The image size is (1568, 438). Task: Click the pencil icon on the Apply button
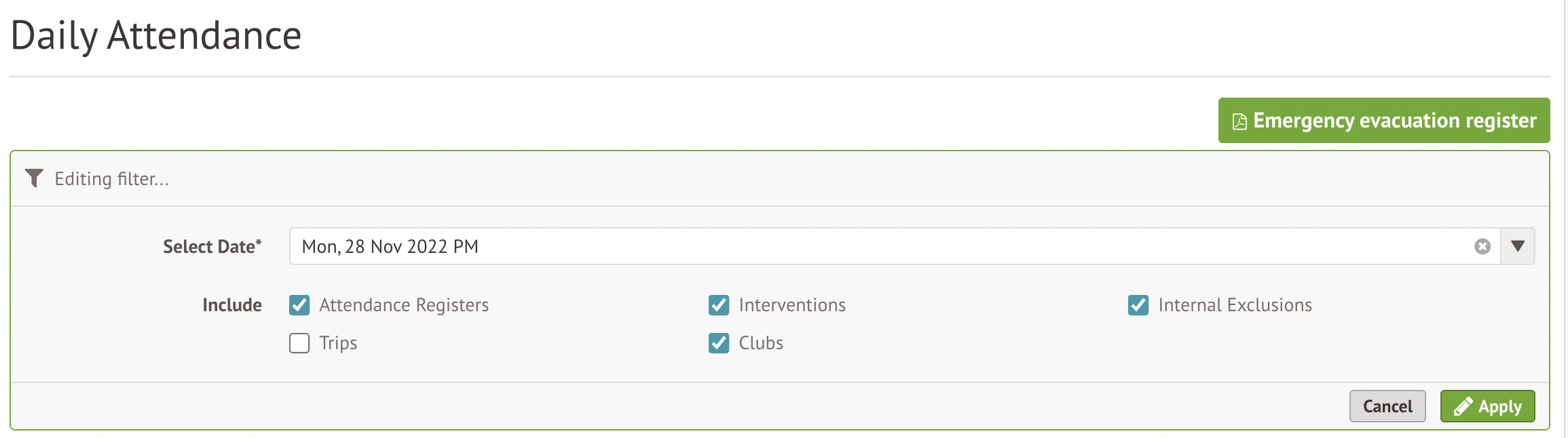pos(1463,406)
